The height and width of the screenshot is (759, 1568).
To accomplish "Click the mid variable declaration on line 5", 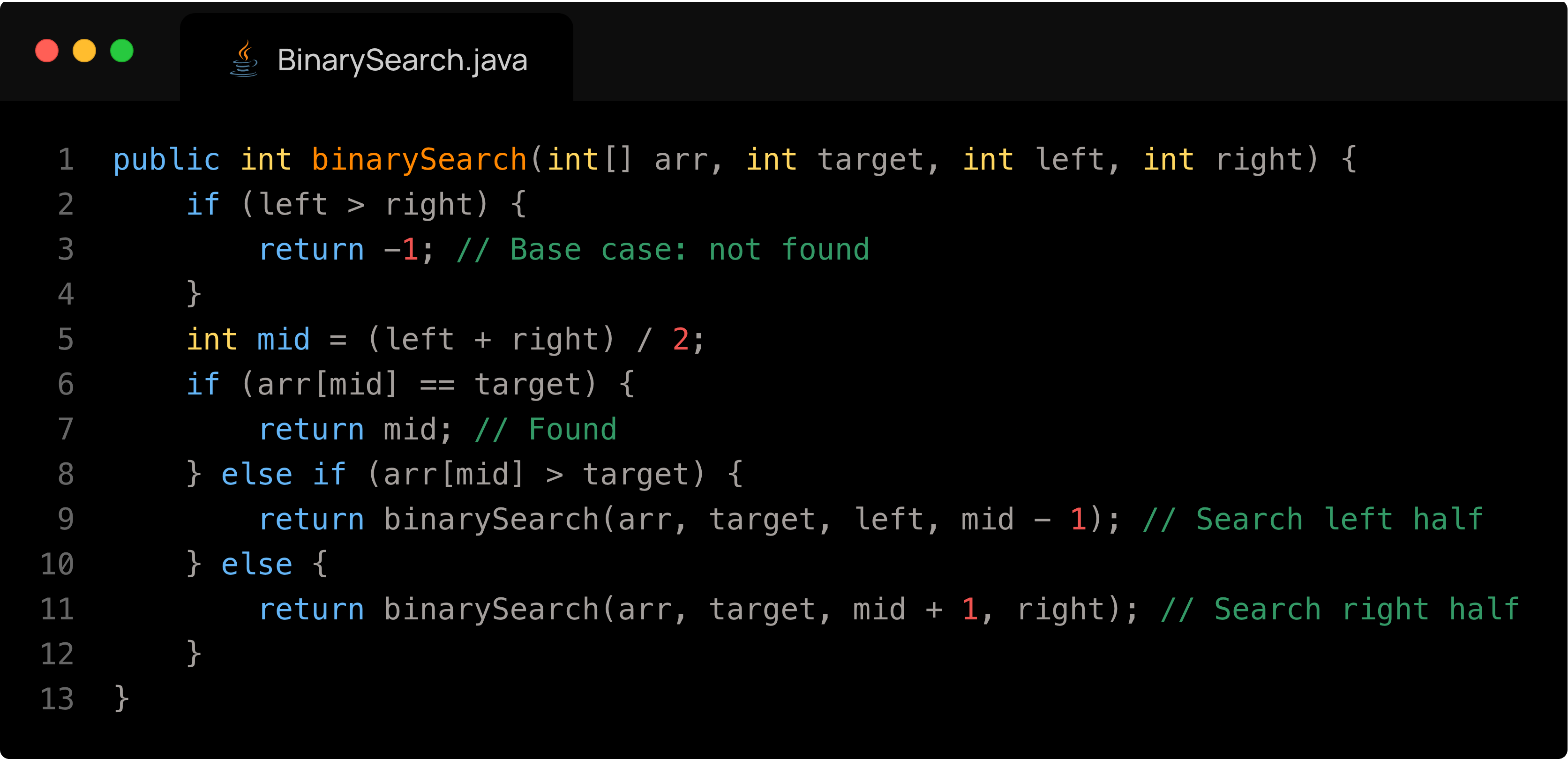I will [x=284, y=339].
